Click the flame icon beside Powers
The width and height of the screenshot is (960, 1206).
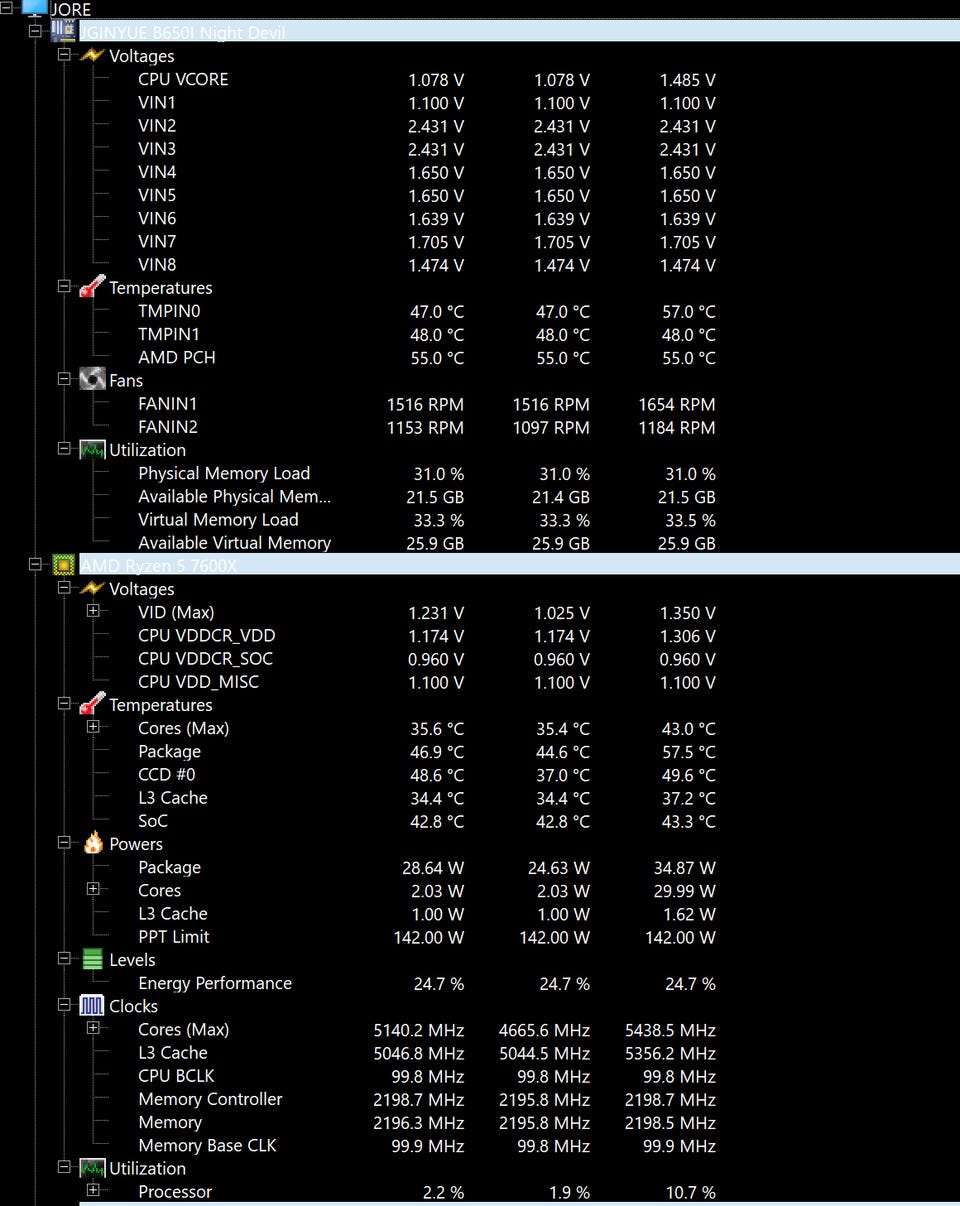click(x=93, y=843)
